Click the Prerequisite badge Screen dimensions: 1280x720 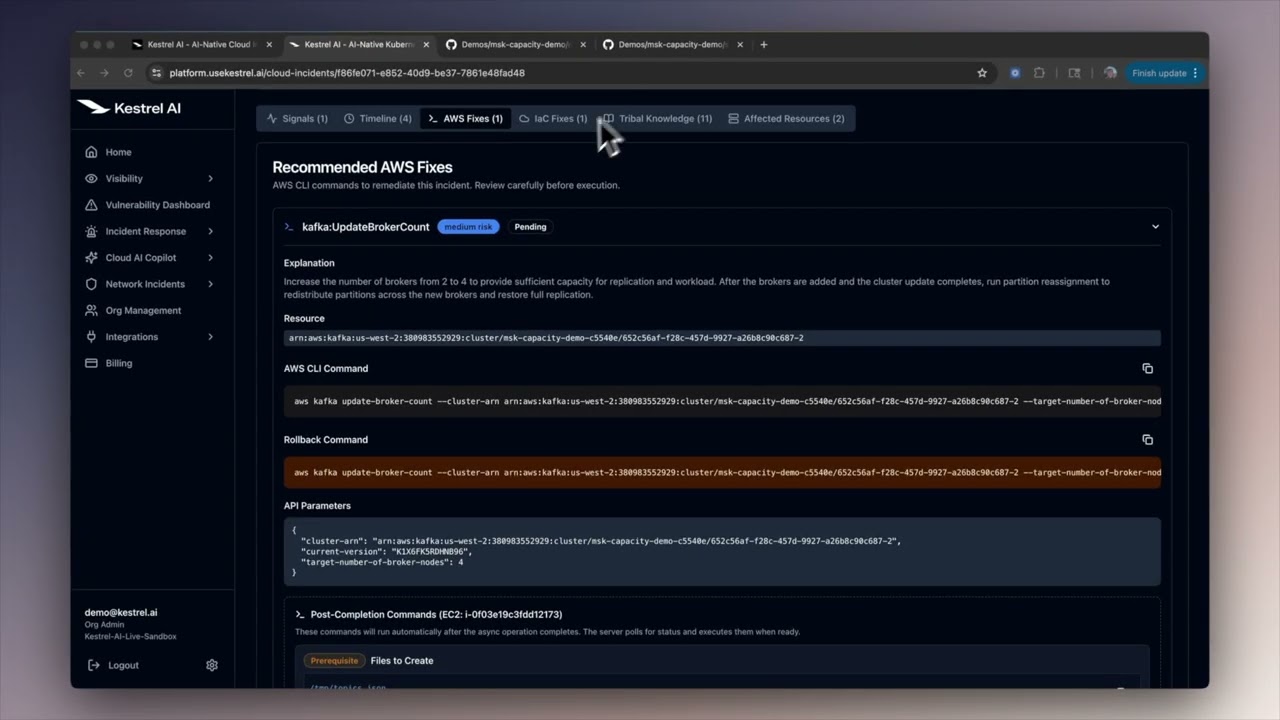tap(334, 661)
